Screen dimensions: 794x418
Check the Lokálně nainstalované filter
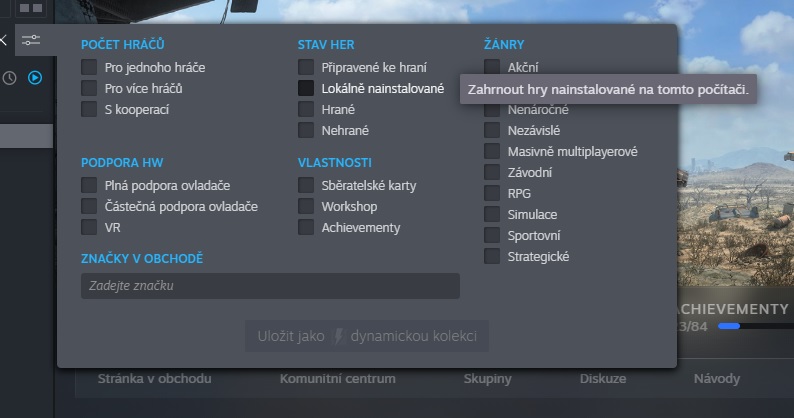click(306, 89)
